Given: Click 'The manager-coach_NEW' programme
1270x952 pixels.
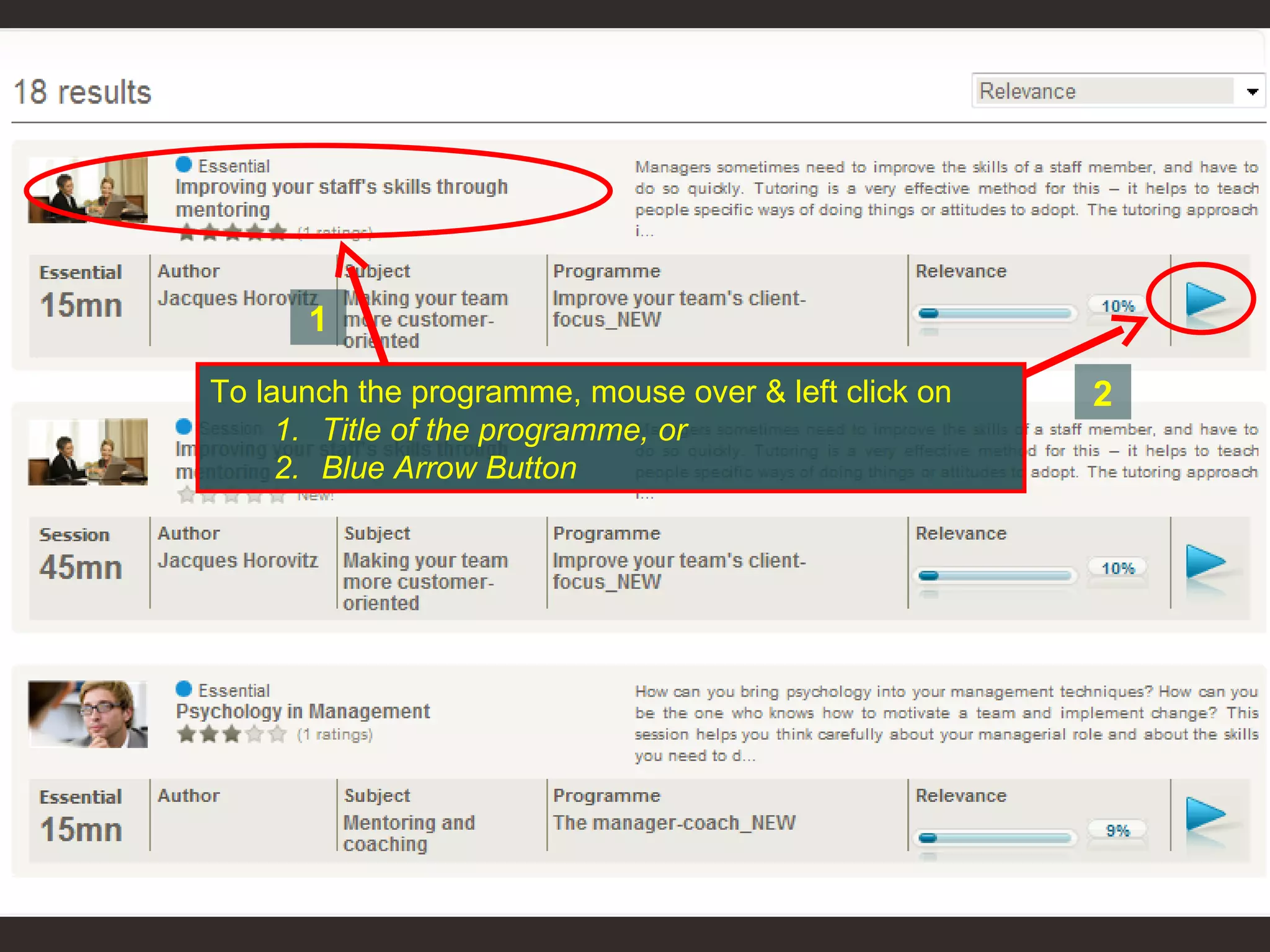Looking at the screenshot, I should click(x=674, y=822).
